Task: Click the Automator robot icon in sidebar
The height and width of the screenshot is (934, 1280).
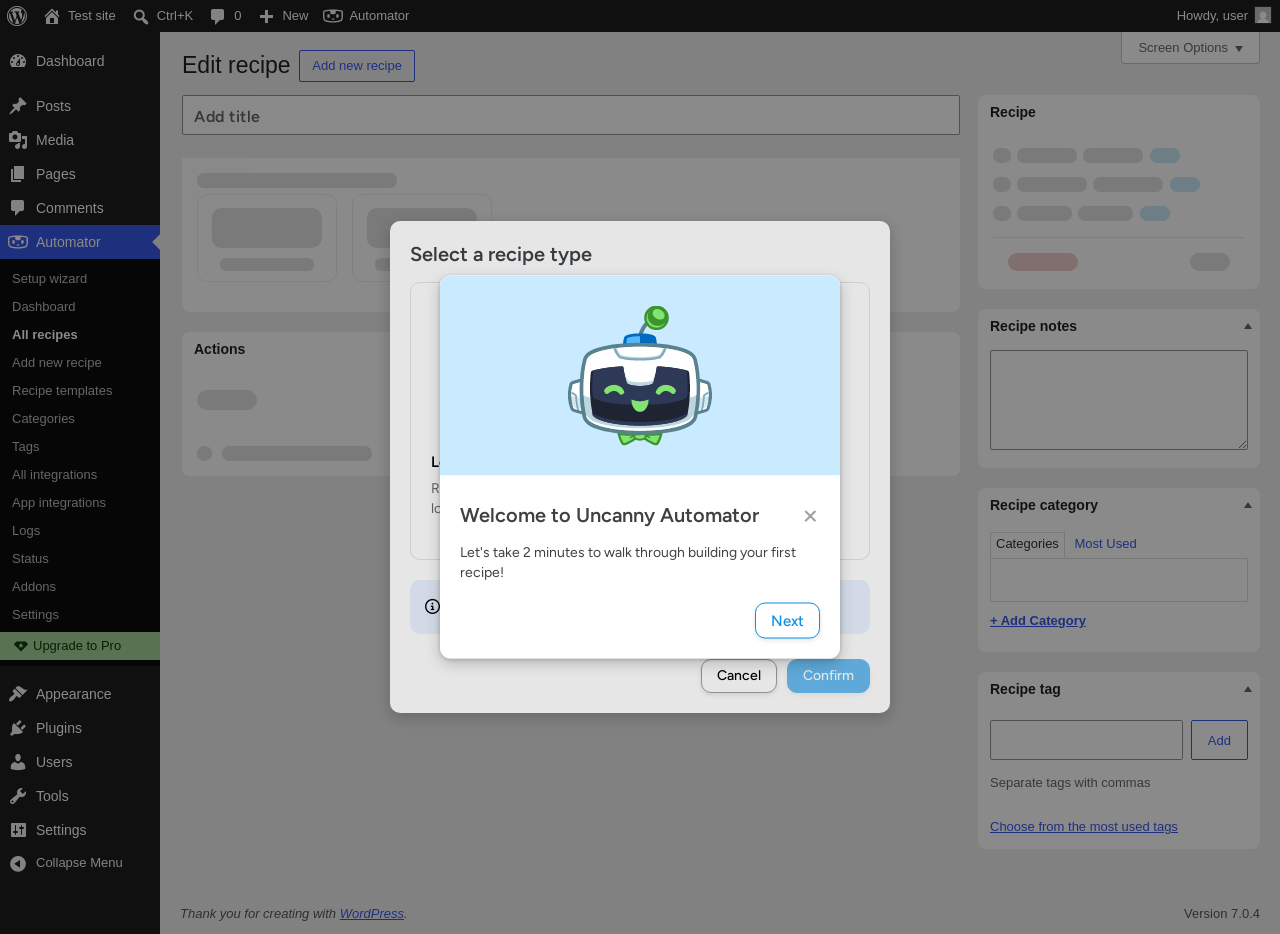Action: pos(18,242)
